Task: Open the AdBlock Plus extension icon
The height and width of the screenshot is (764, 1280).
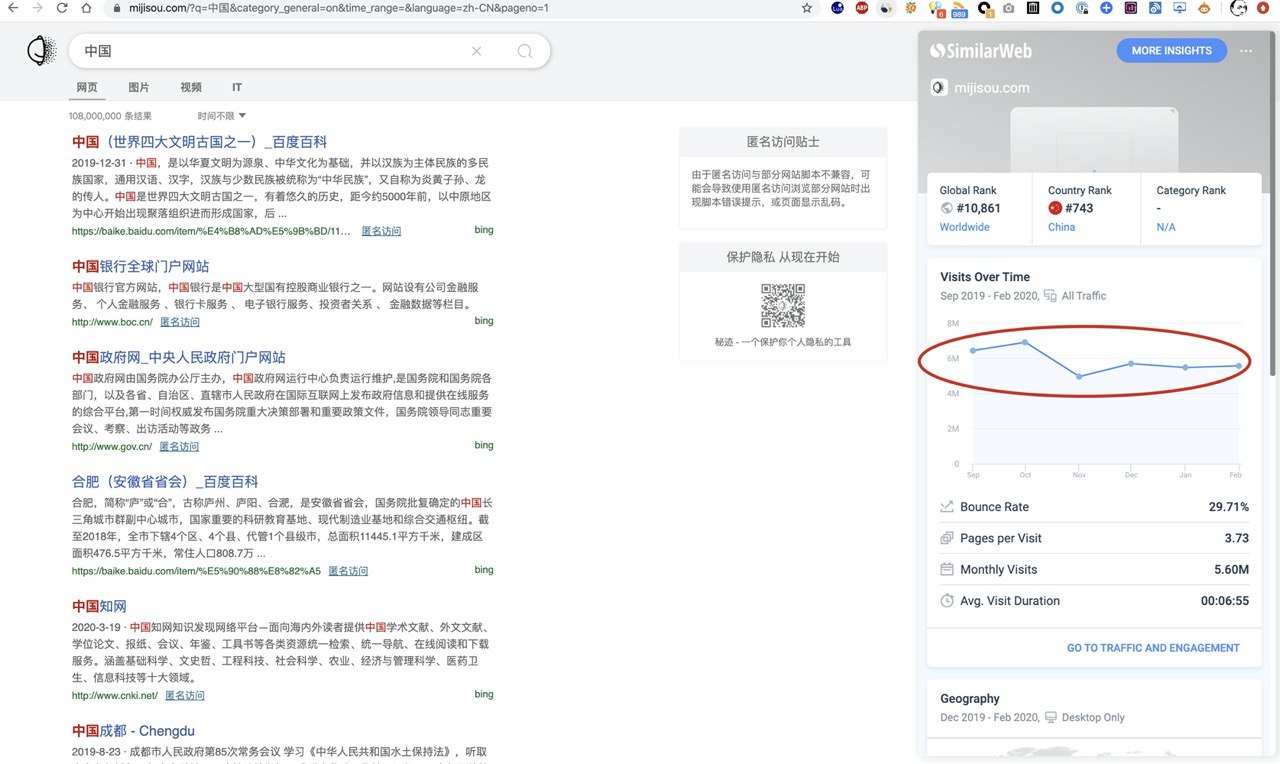Action: [861, 8]
